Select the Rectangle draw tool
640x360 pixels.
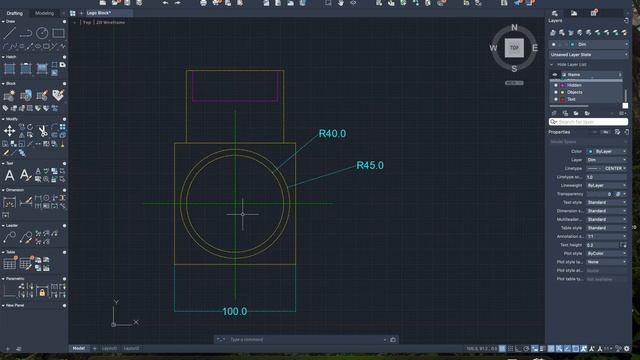(58, 33)
